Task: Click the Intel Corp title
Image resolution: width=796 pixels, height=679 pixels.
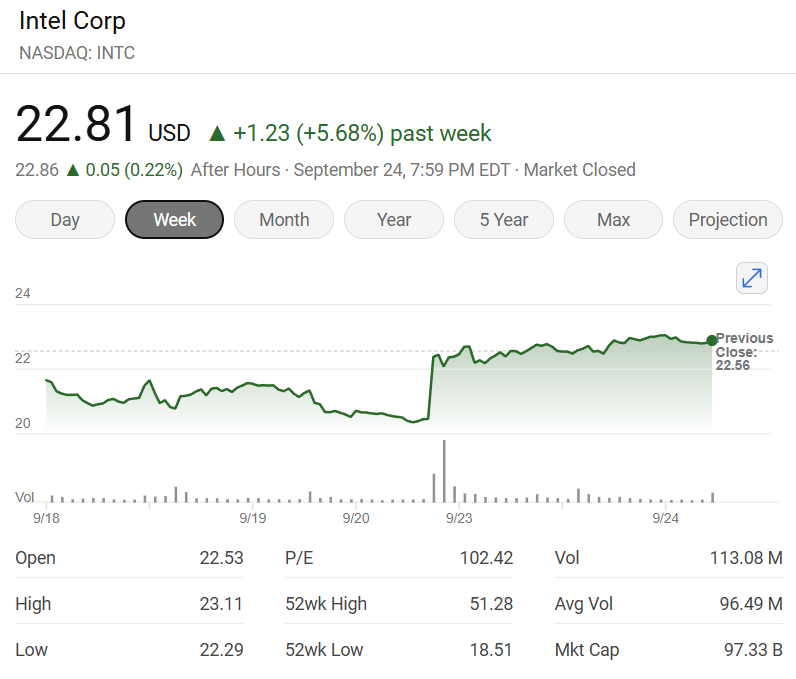Action: click(x=72, y=21)
